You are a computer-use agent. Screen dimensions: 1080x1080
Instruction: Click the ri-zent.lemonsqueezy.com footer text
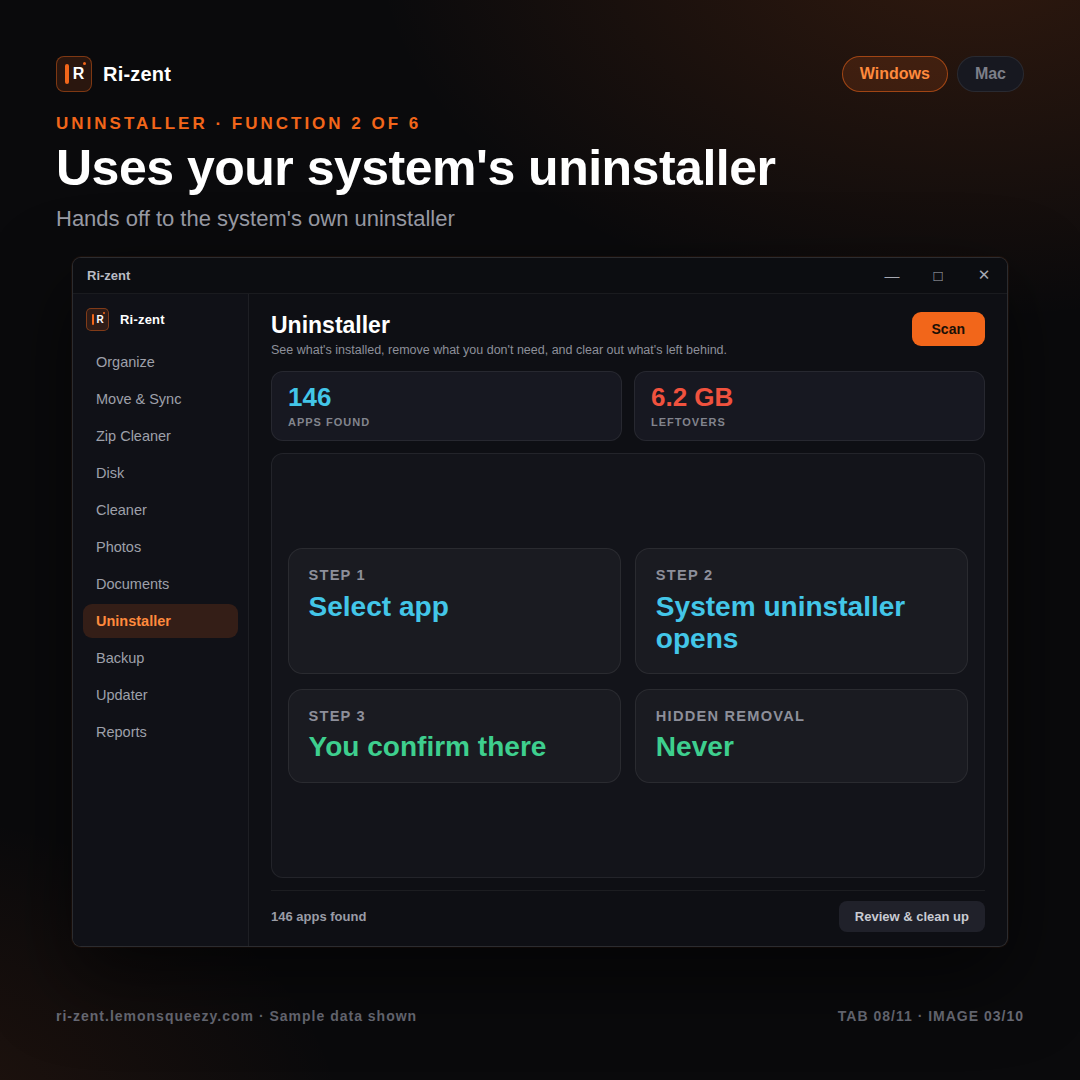[155, 1017]
